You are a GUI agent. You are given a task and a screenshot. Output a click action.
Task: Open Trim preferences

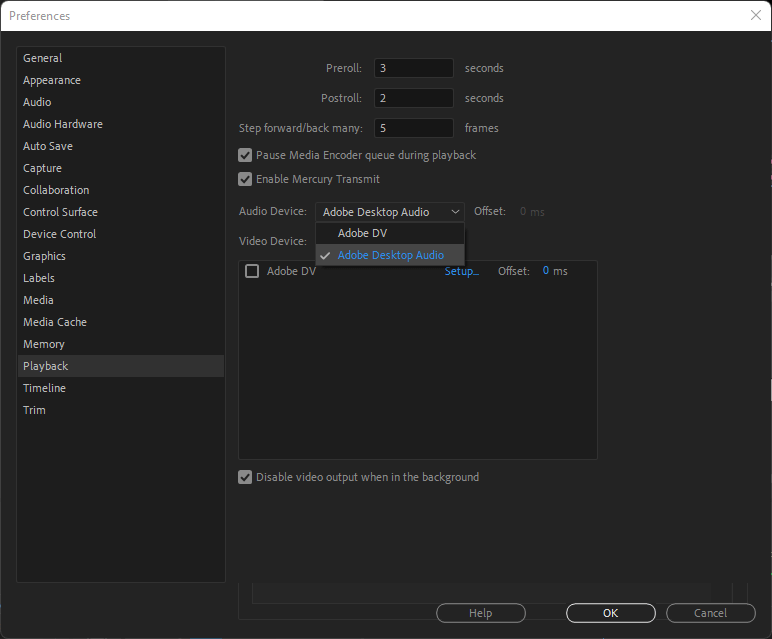[x=121, y=410]
